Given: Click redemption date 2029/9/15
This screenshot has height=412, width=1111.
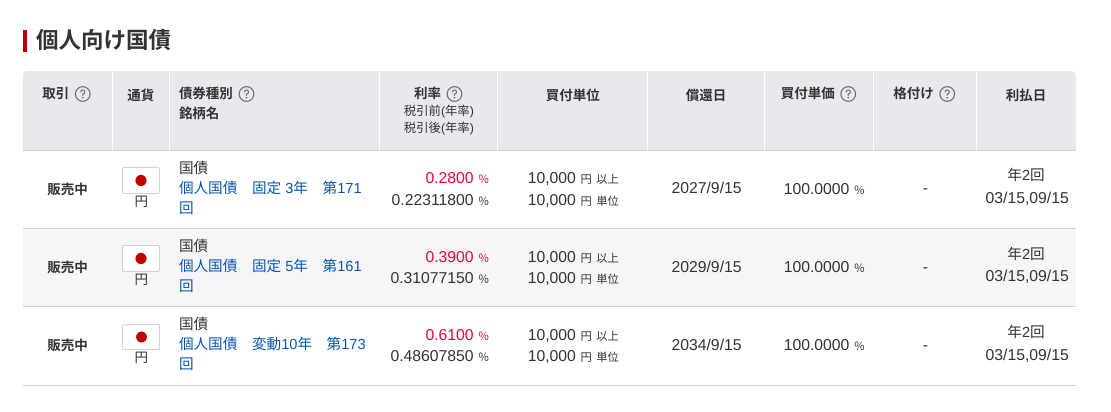Looking at the screenshot, I should pos(706,267).
